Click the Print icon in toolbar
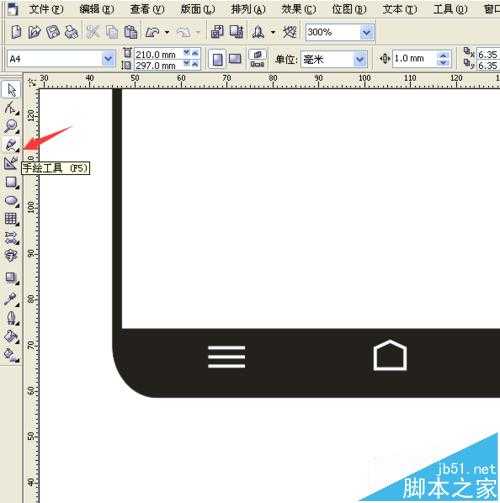This screenshot has width=500, height=503. [71, 32]
